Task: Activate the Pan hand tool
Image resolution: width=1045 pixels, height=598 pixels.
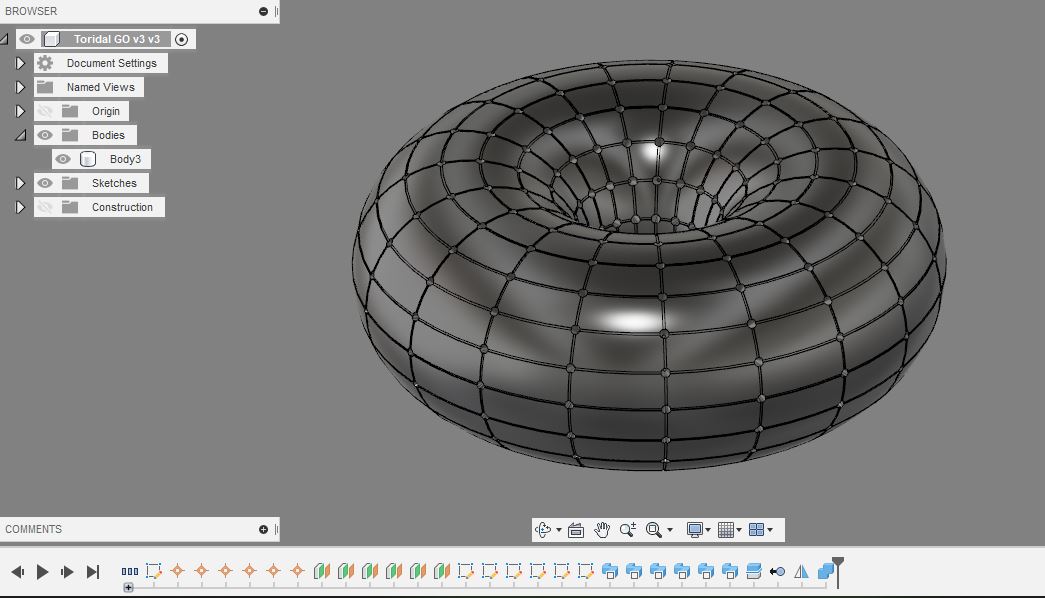Action: [x=602, y=530]
